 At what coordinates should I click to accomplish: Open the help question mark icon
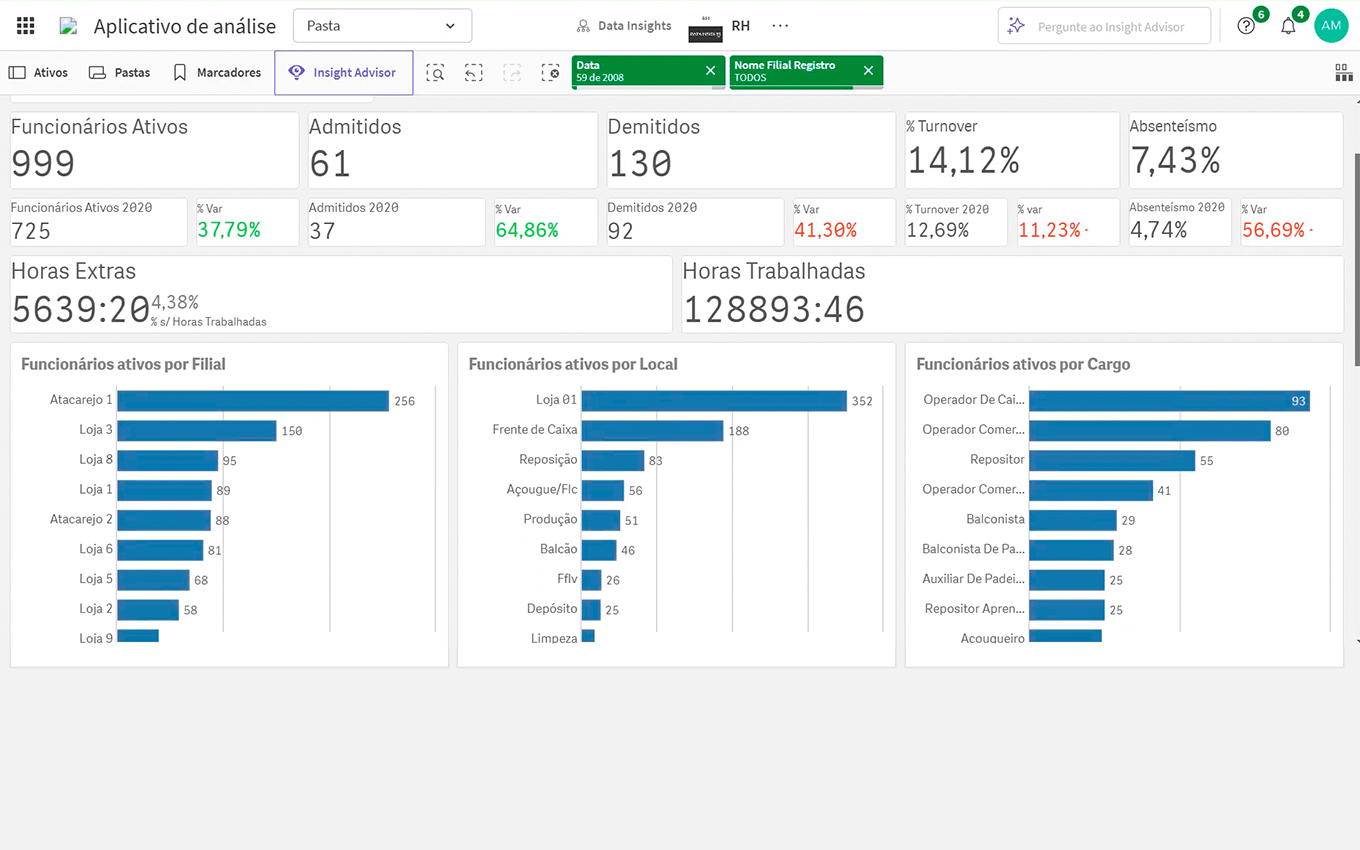pyautogui.click(x=1245, y=26)
